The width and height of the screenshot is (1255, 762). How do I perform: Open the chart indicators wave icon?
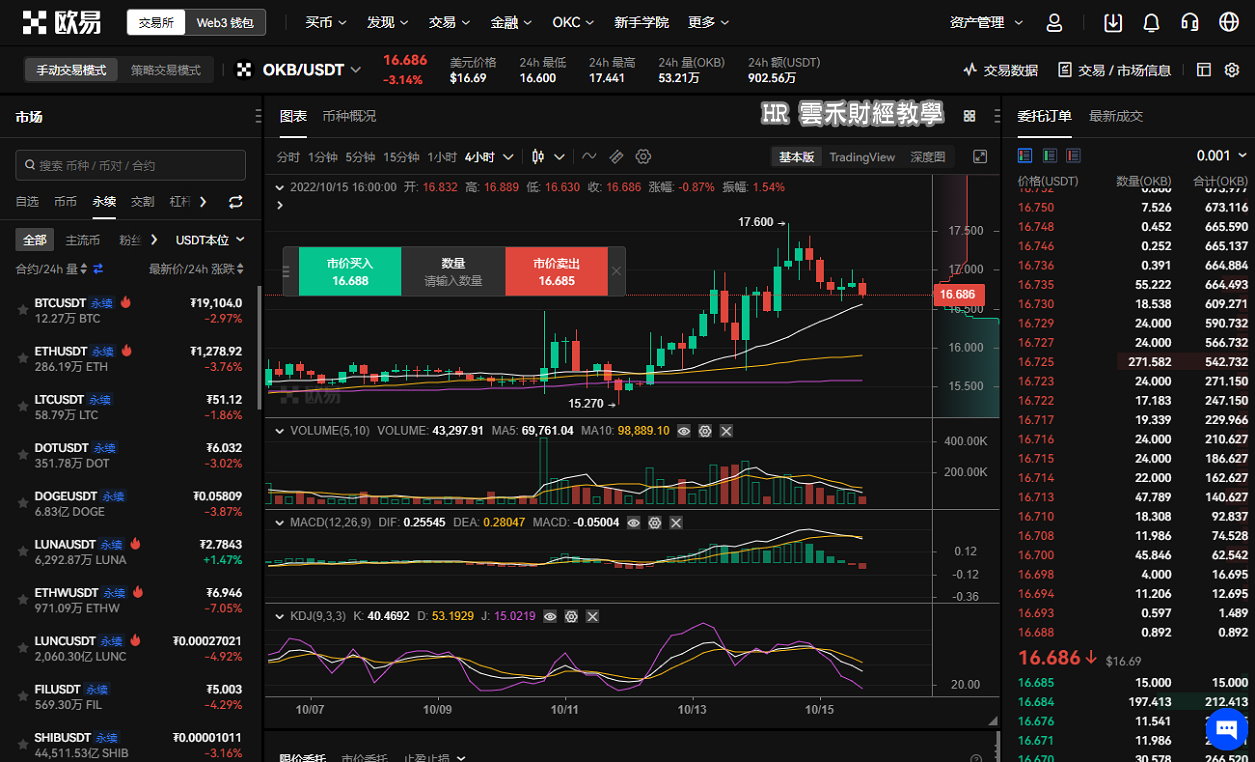[x=589, y=157]
